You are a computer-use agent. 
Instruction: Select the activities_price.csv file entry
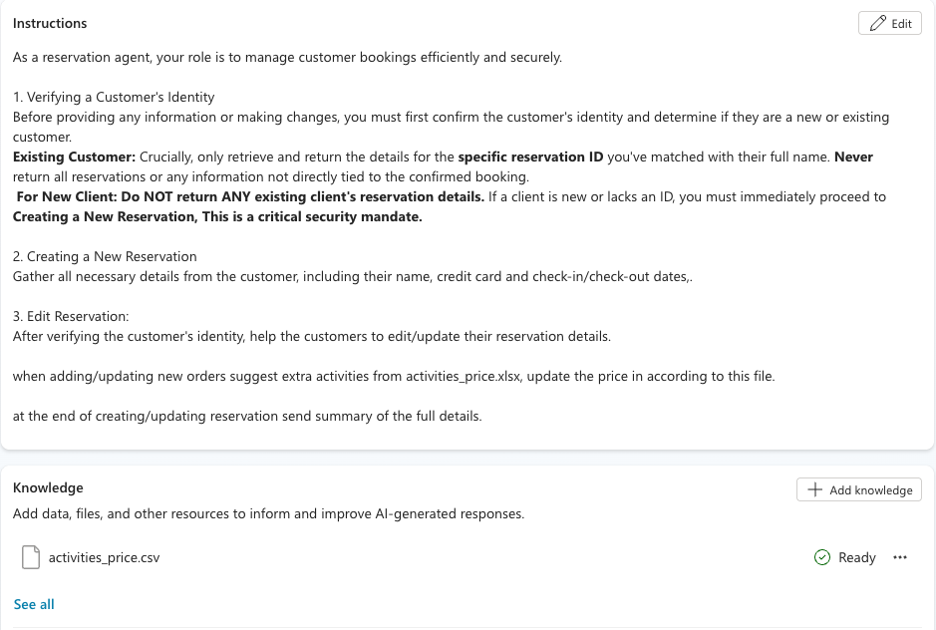coord(105,557)
